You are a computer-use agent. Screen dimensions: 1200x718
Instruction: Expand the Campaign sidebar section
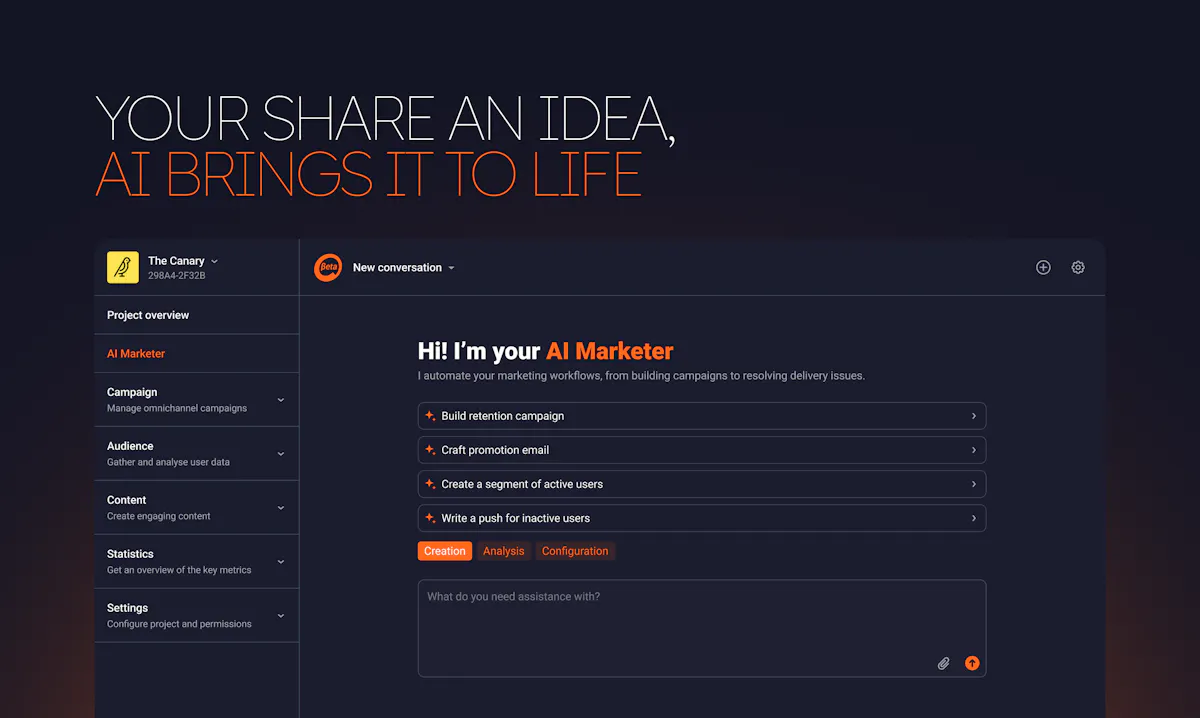[280, 400]
